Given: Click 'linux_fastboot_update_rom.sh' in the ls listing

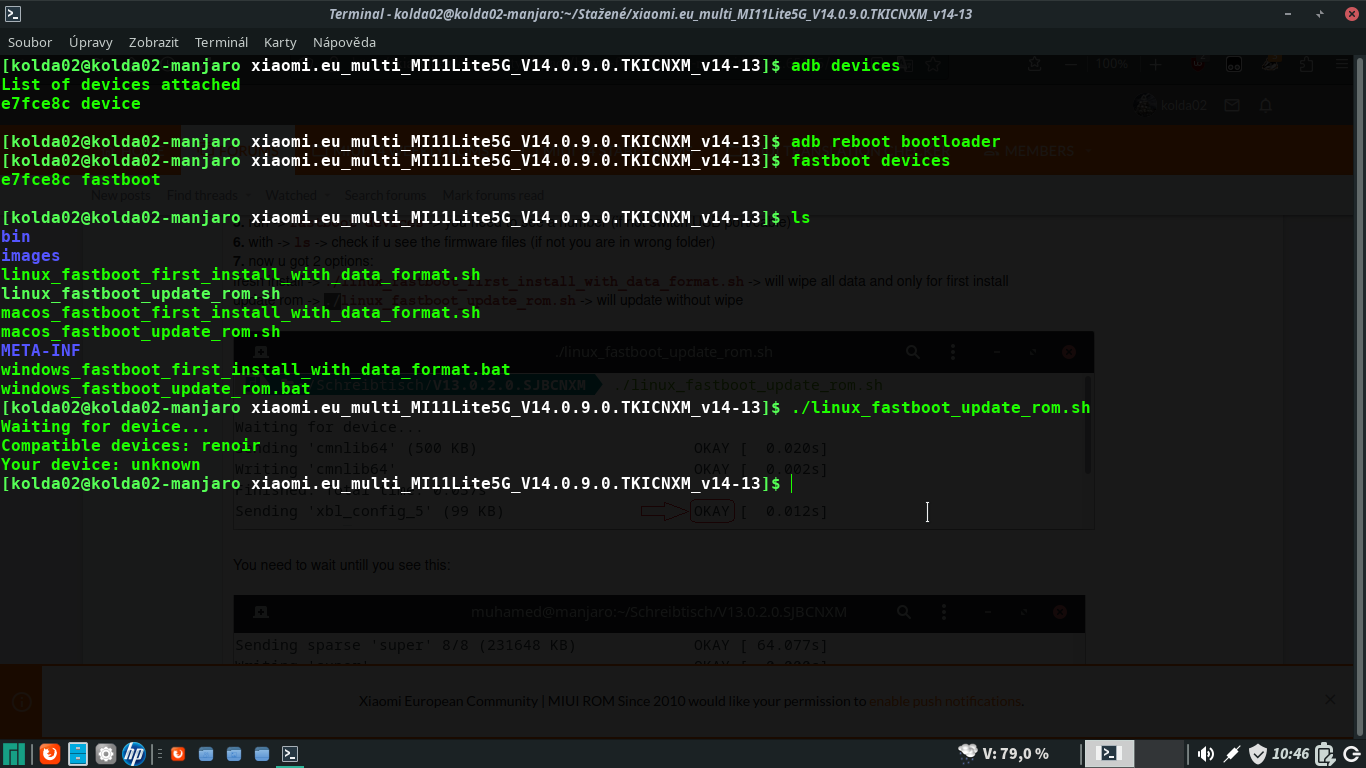Looking at the screenshot, I should 141,294.
